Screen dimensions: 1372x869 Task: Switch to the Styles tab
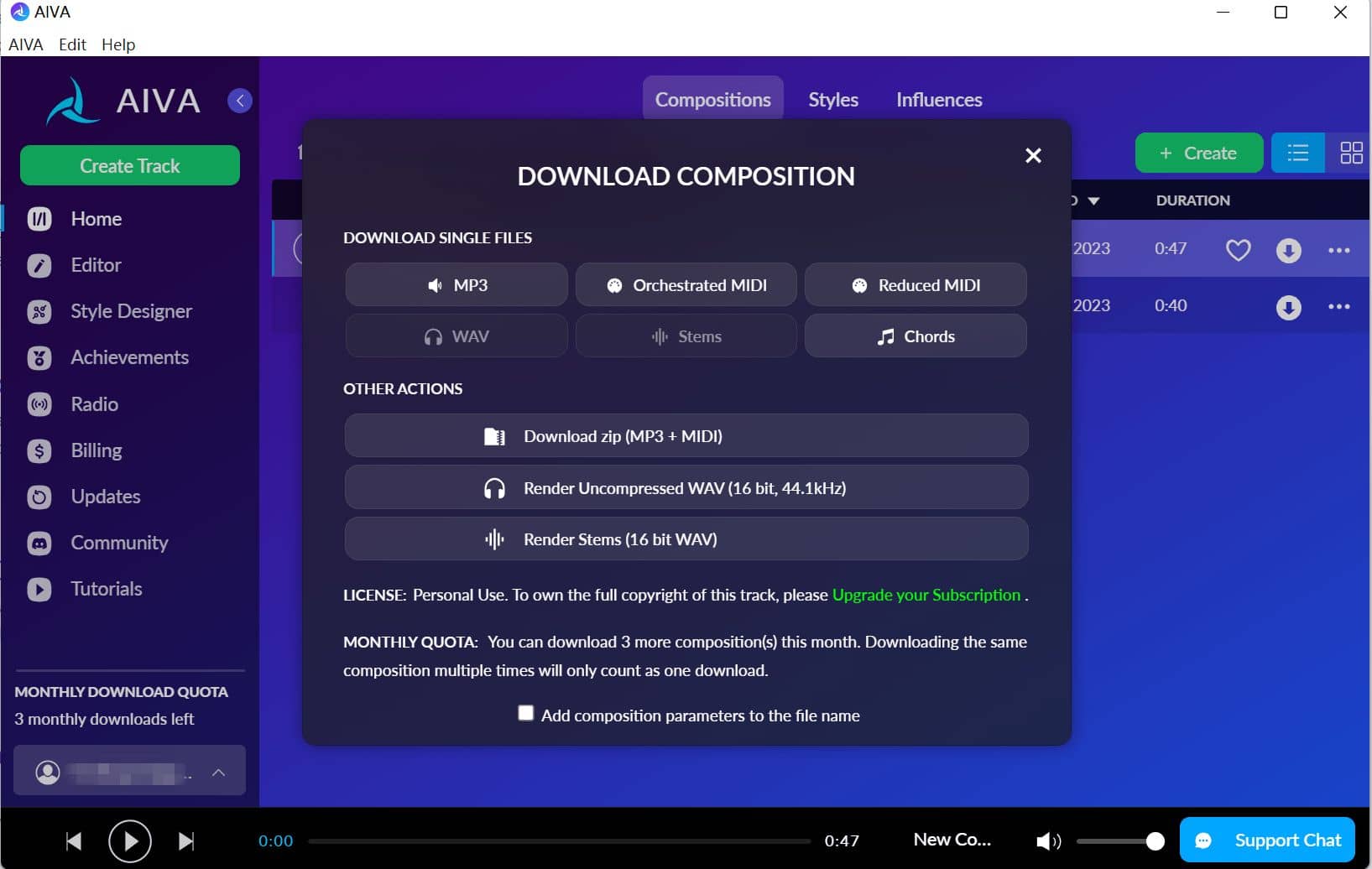click(832, 100)
